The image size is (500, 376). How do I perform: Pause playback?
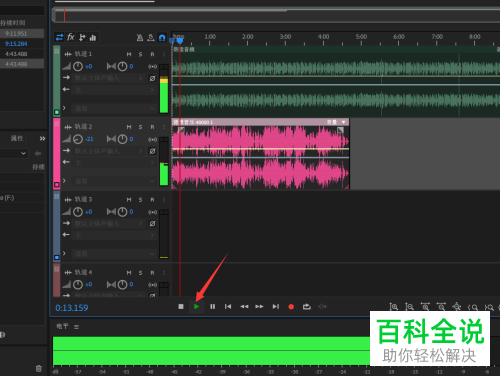(212, 306)
